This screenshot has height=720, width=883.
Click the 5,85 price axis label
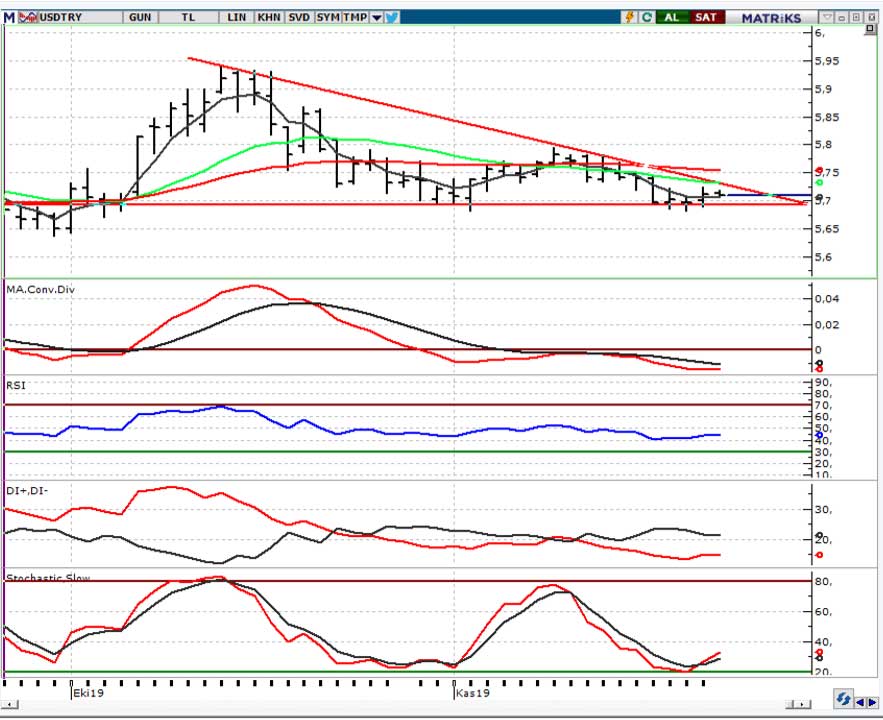(827, 117)
